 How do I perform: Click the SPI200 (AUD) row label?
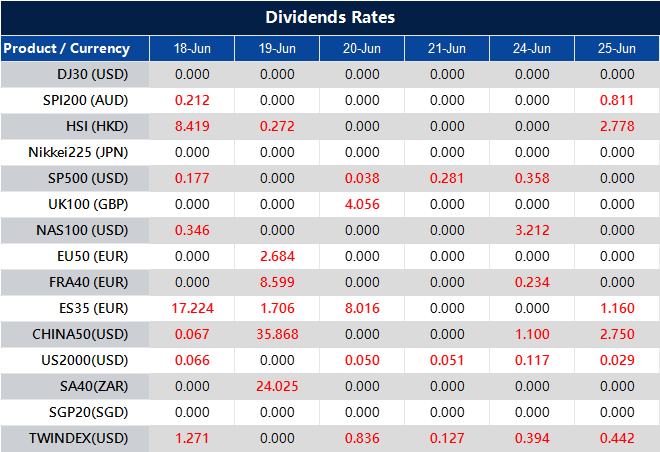click(87, 100)
